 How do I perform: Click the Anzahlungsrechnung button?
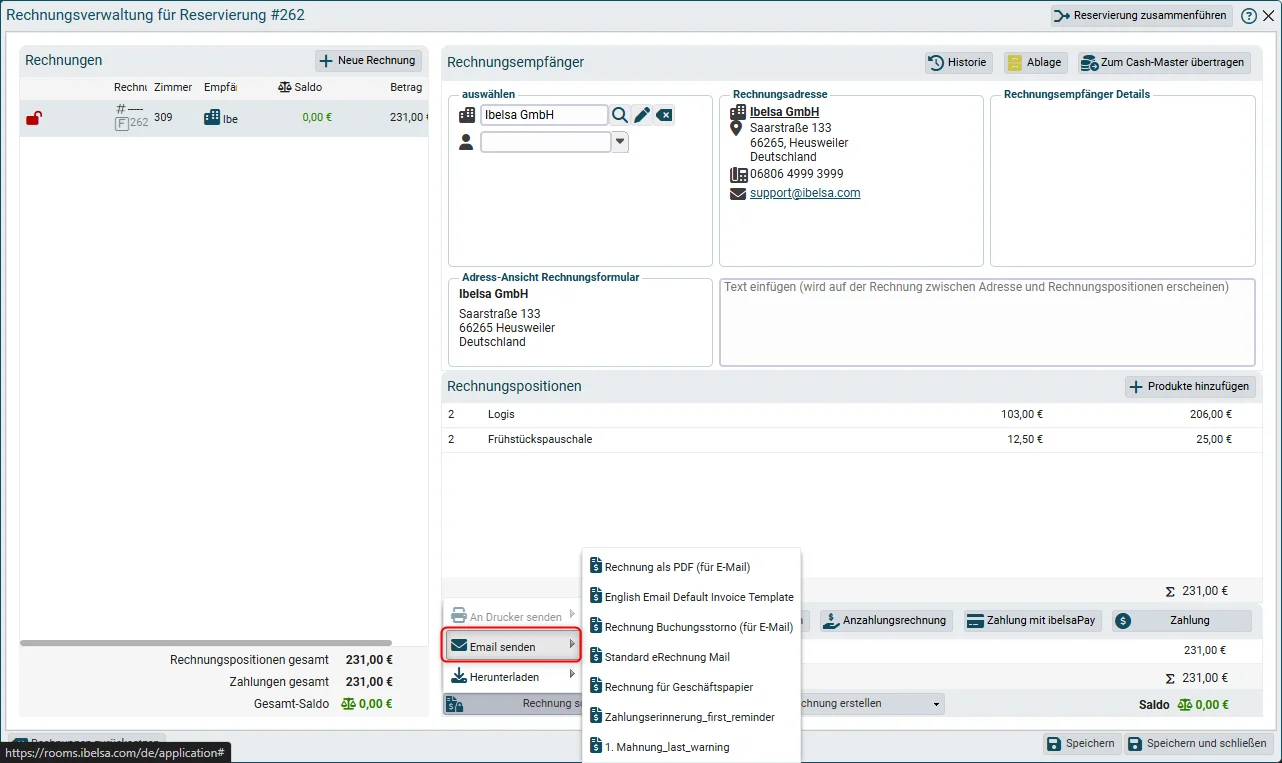885,621
